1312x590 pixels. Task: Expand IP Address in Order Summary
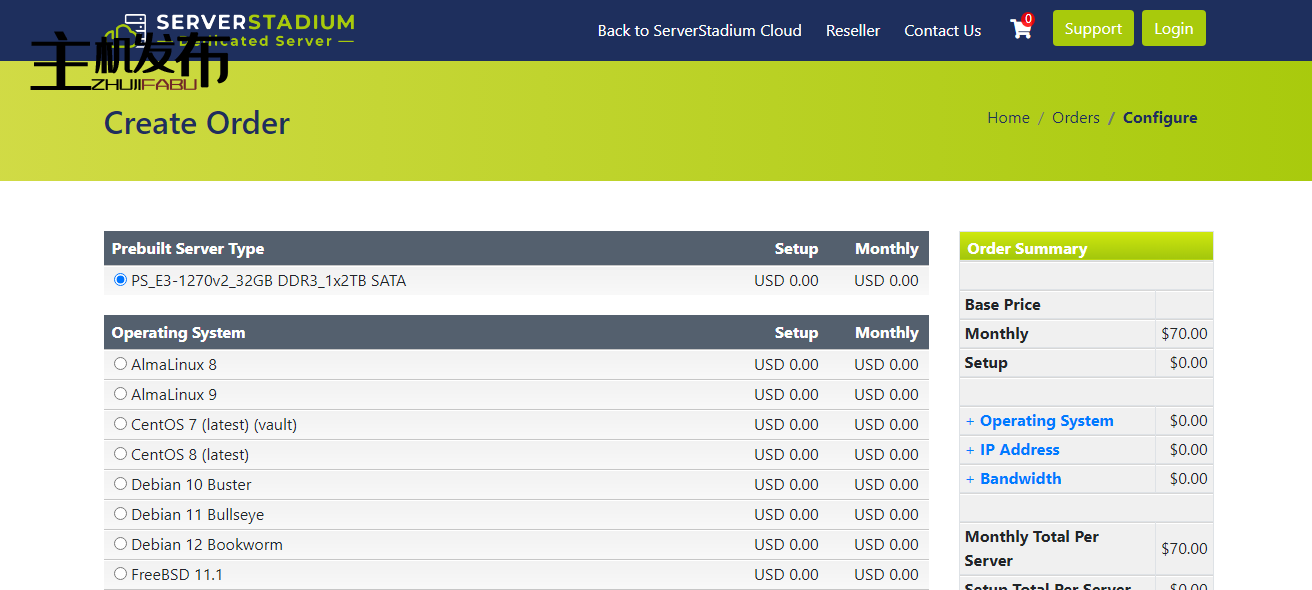[1019, 450]
